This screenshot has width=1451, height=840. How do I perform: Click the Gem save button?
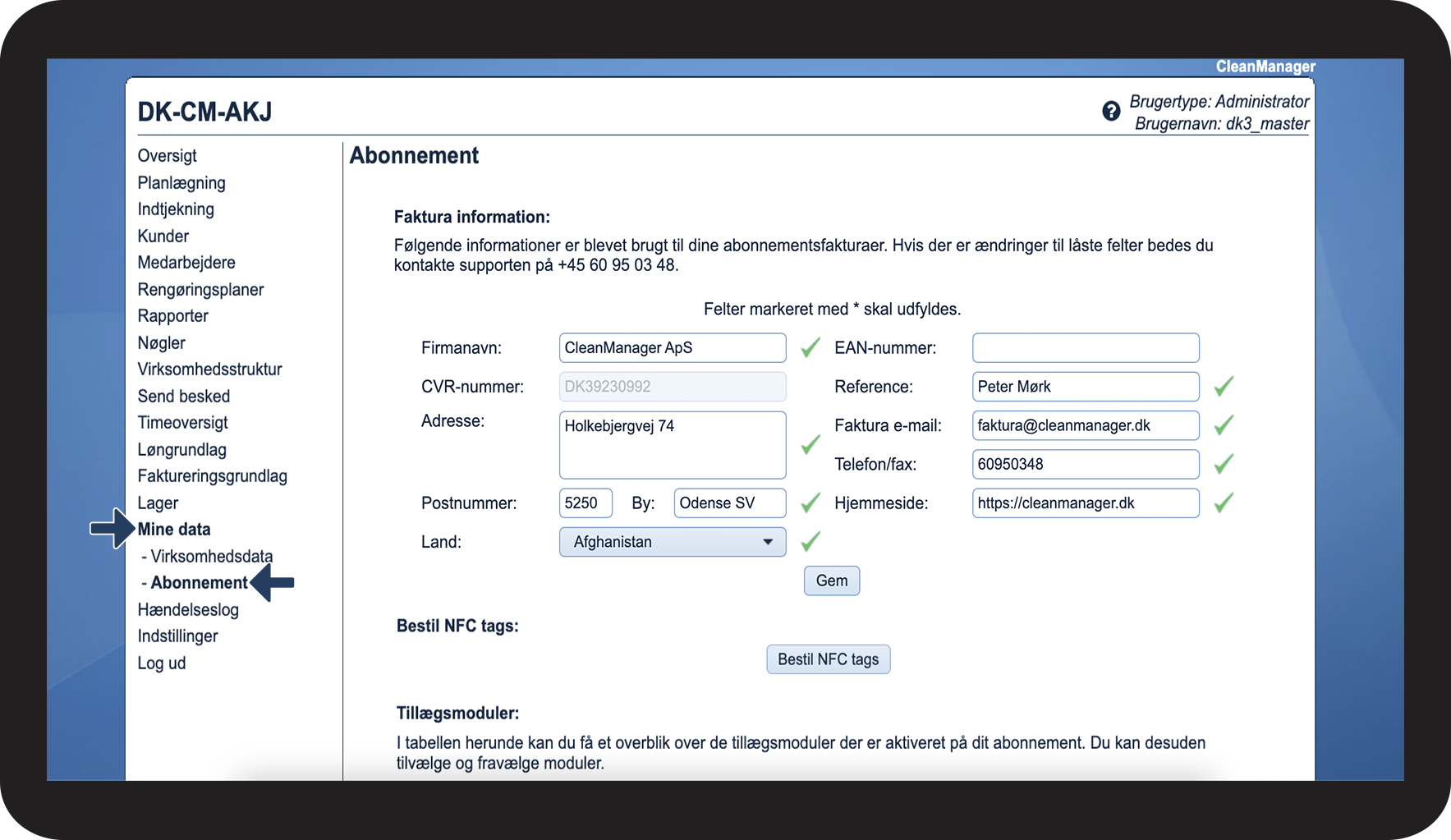pyautogui.click(x=832, y=581)
